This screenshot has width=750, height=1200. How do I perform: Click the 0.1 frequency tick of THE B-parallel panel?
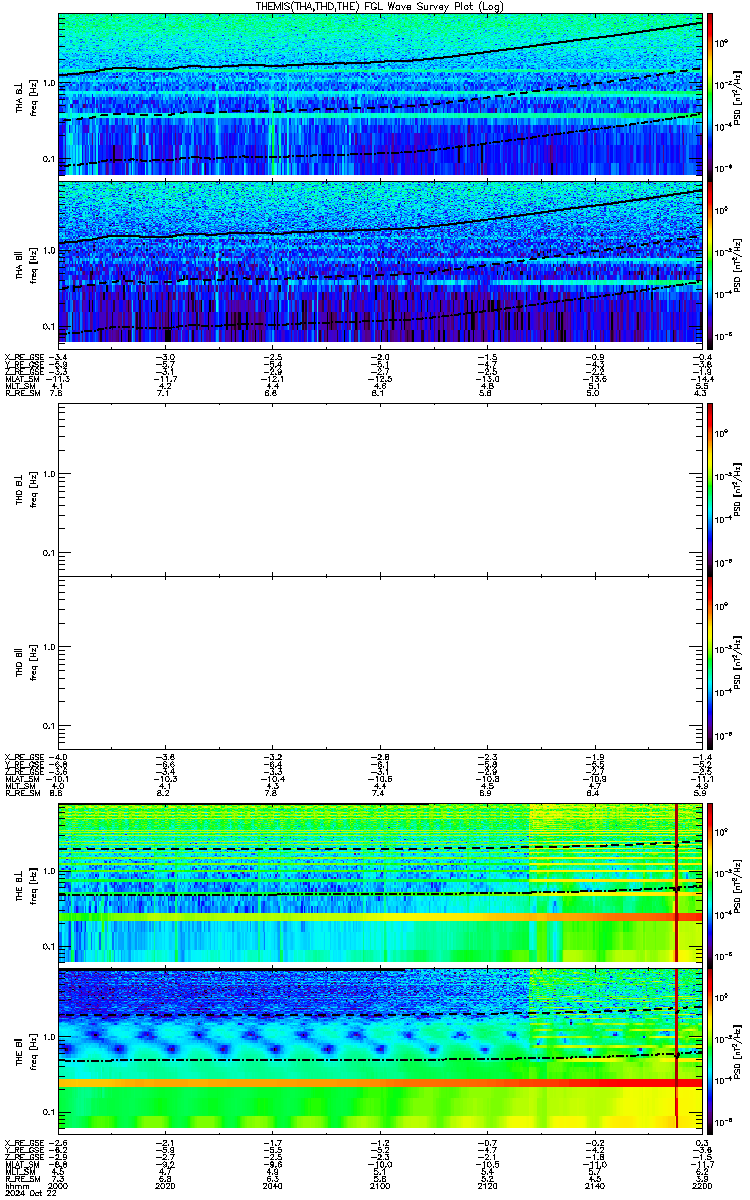click(x=48, y=1112)
